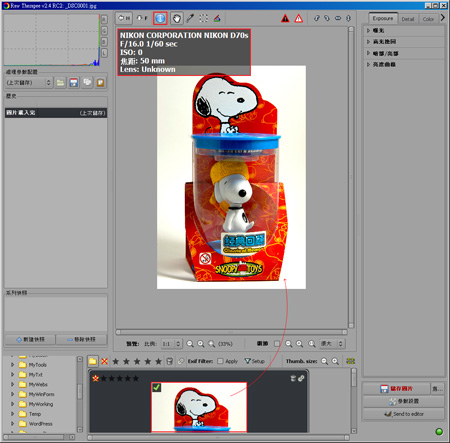Click the chain link filter icon

click(x=181, y=361)
